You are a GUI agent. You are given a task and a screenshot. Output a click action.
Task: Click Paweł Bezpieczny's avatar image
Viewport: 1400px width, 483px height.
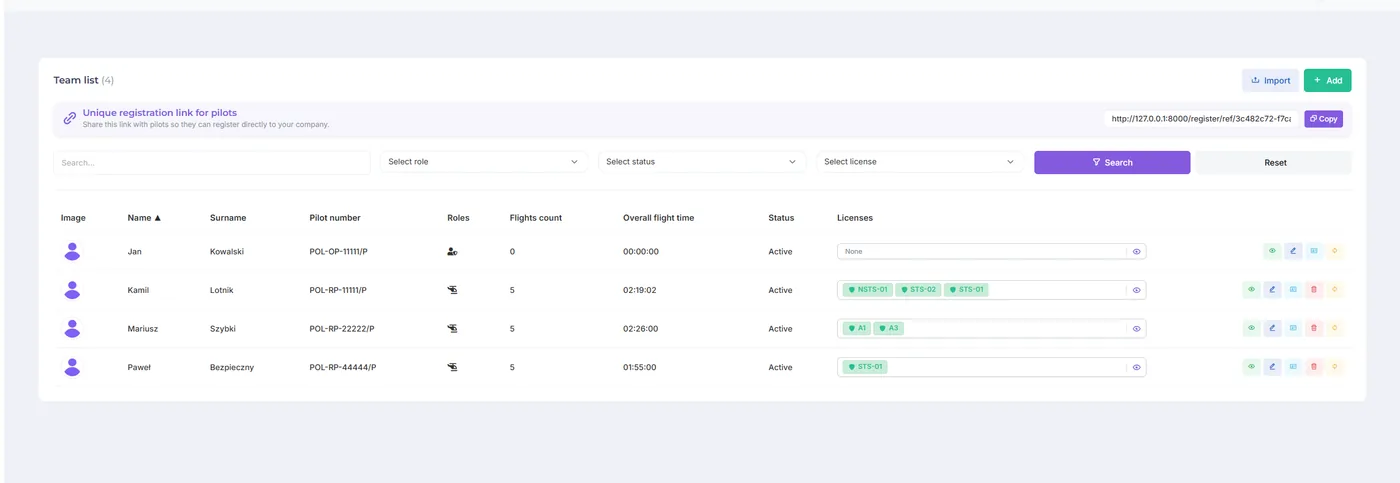[72, 367]
